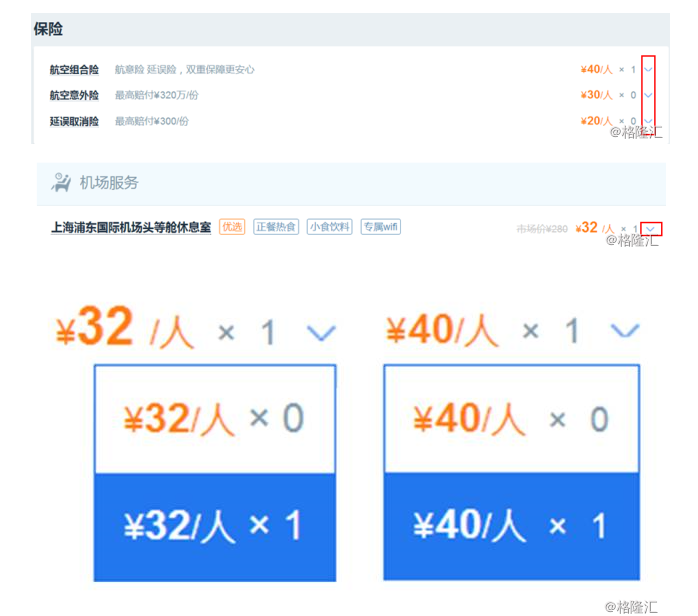Select the highlighted ¥40/人 × 1 option

pyautogui.click(x=511, y=527)
